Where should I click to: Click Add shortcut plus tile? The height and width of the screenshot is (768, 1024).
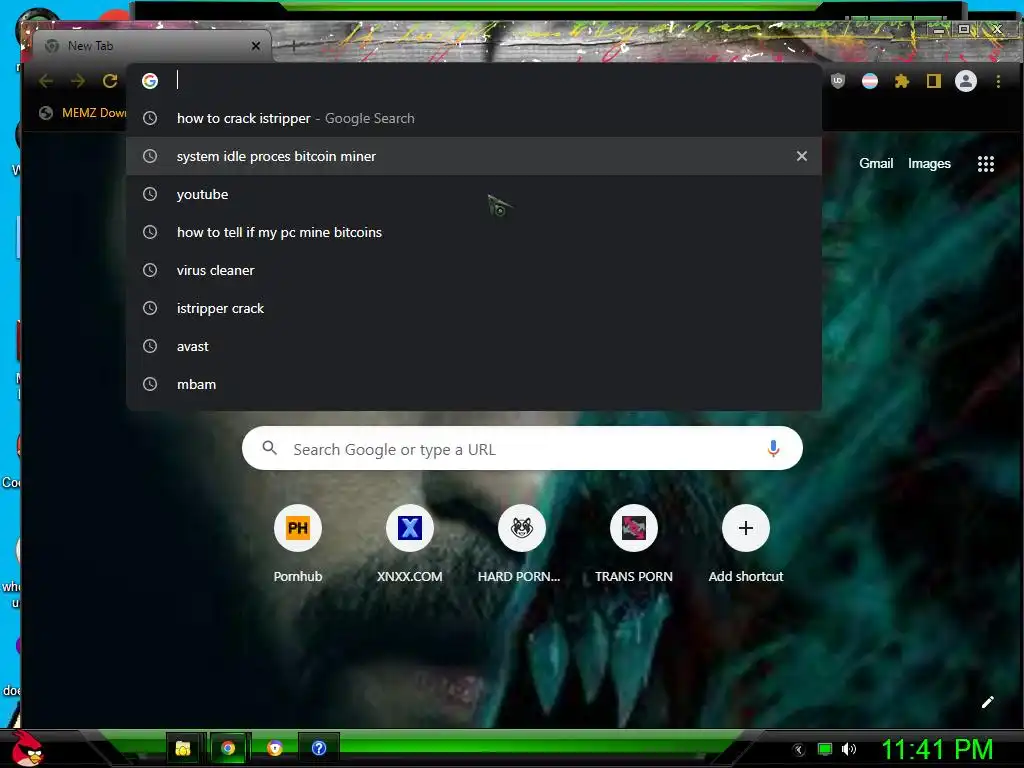746,543
